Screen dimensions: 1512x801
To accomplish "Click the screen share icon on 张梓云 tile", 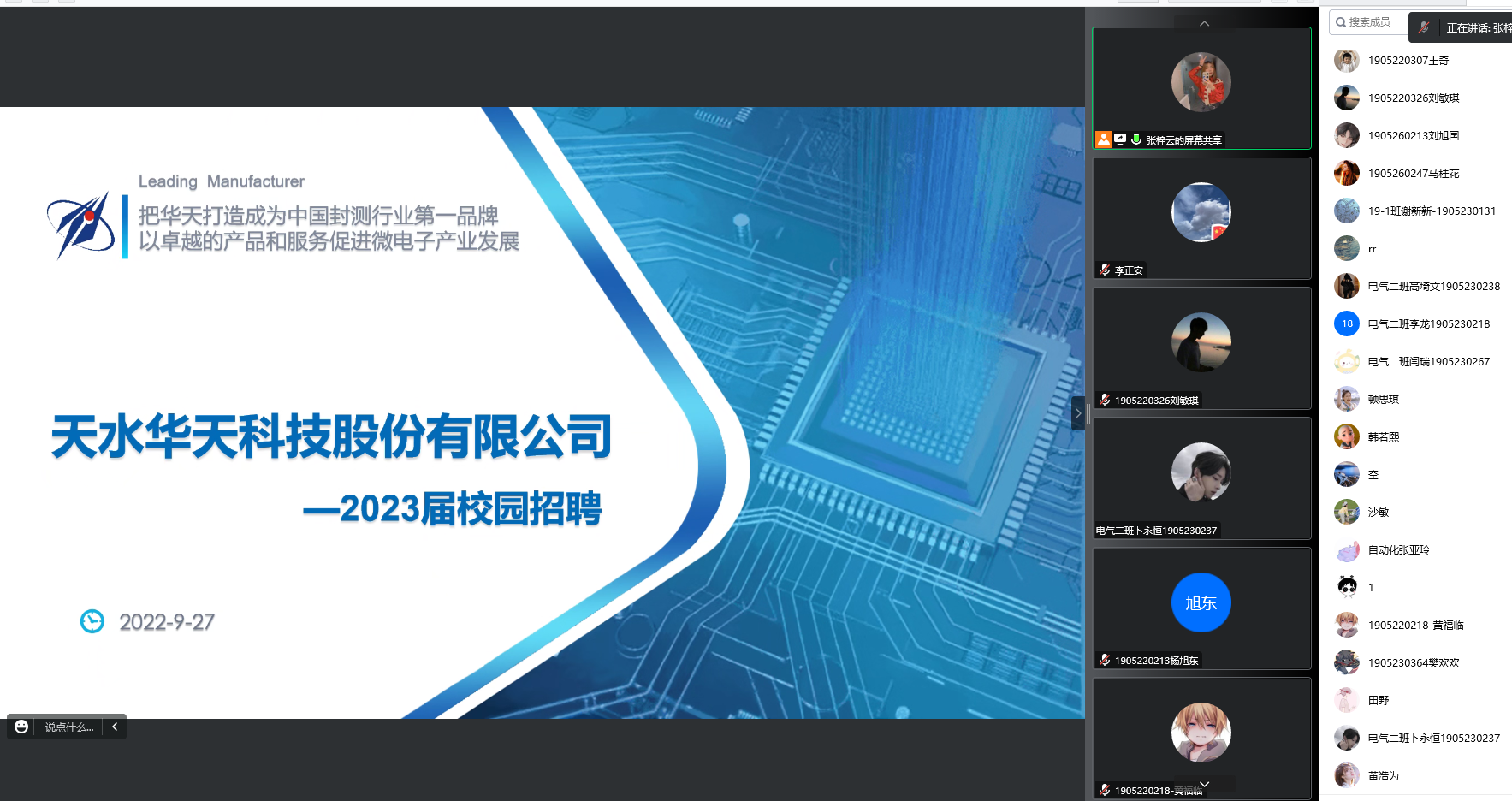I will (x=1120, y=139).
